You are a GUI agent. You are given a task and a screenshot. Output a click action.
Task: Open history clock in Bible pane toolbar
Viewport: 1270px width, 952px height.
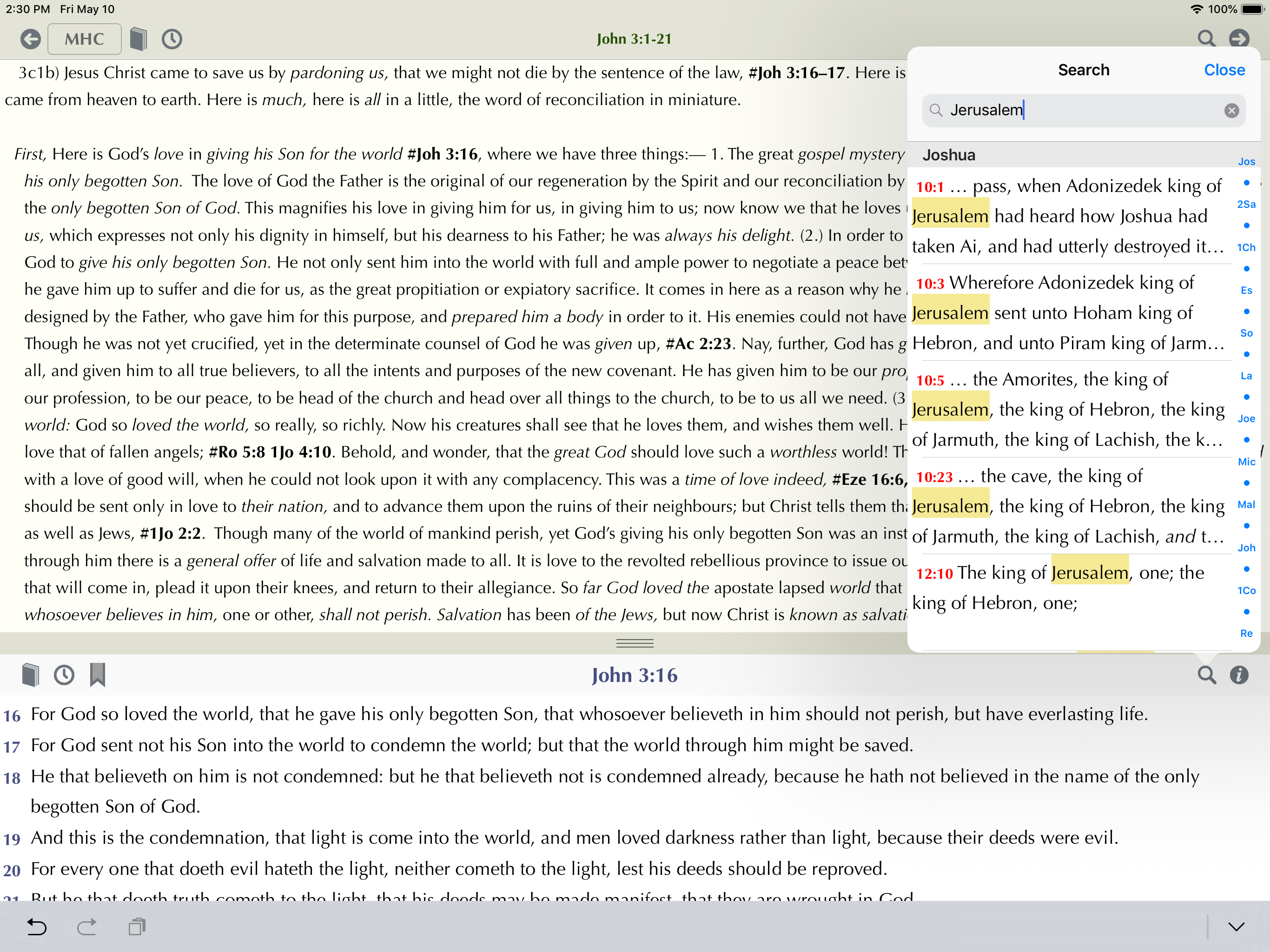[64, 674]
